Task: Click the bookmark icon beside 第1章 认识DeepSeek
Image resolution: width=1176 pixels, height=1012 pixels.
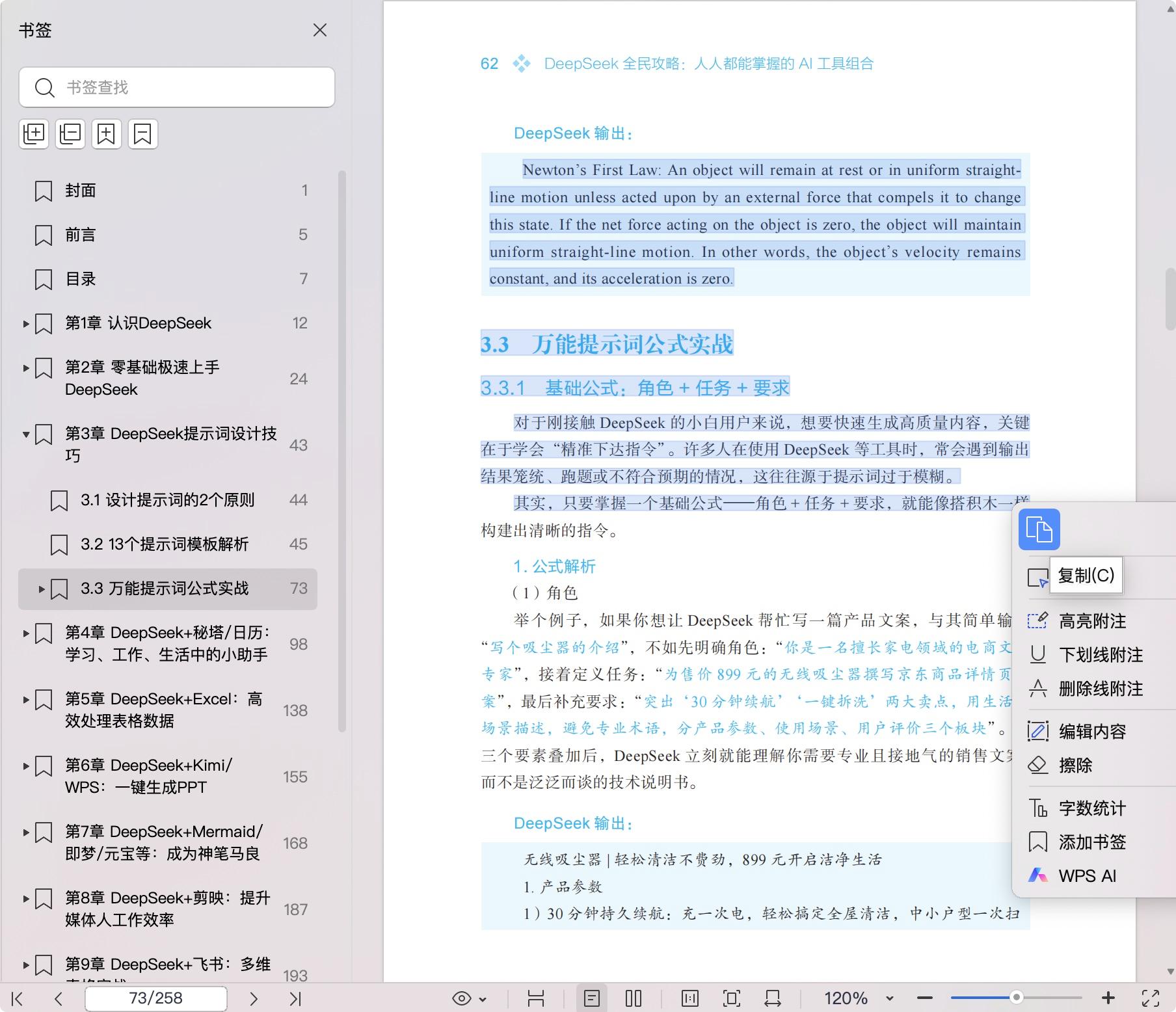Action: tap(44, 324)
